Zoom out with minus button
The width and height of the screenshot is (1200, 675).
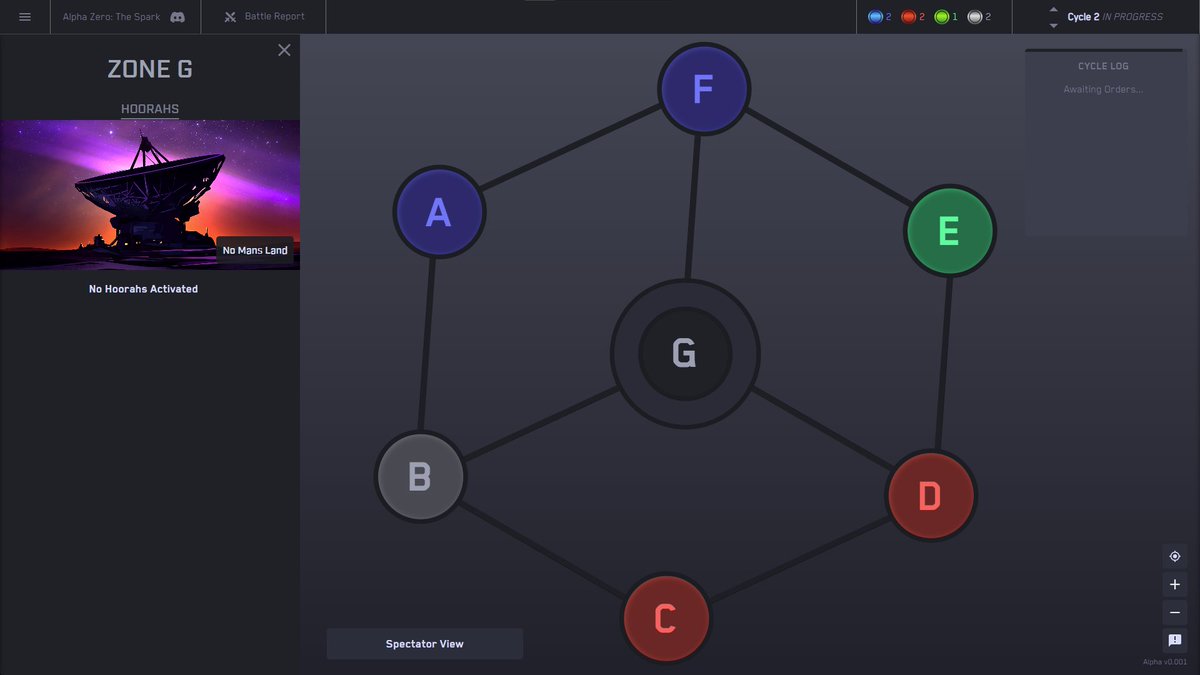(1175, 612)
